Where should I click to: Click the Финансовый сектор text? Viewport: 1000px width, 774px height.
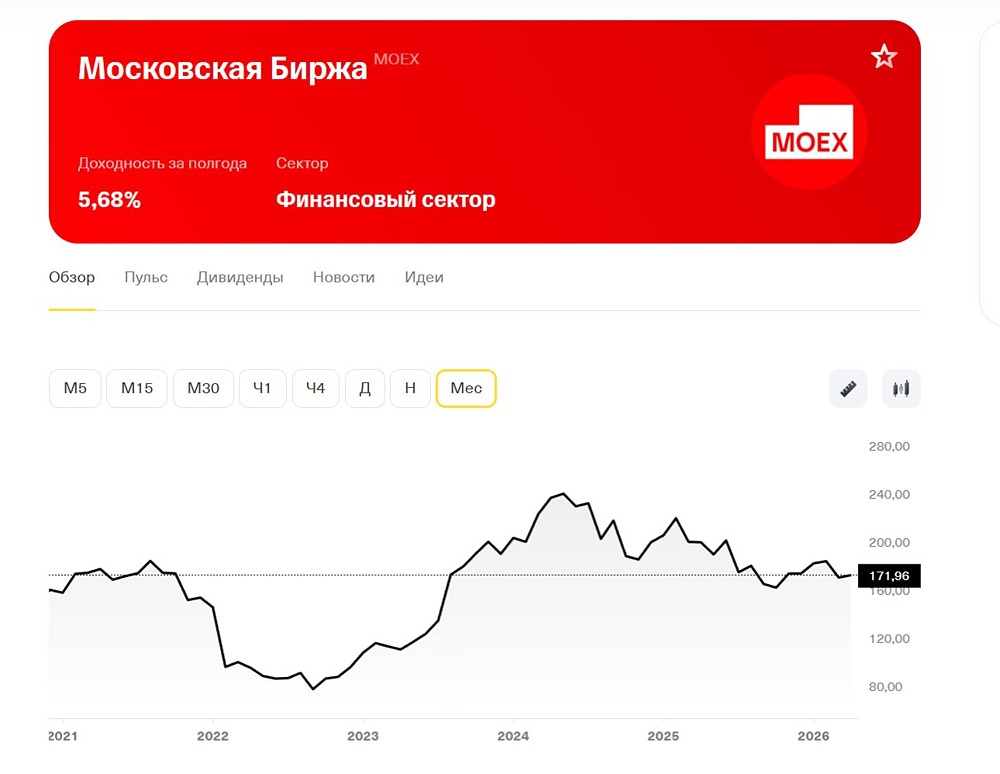pos(386,199)
